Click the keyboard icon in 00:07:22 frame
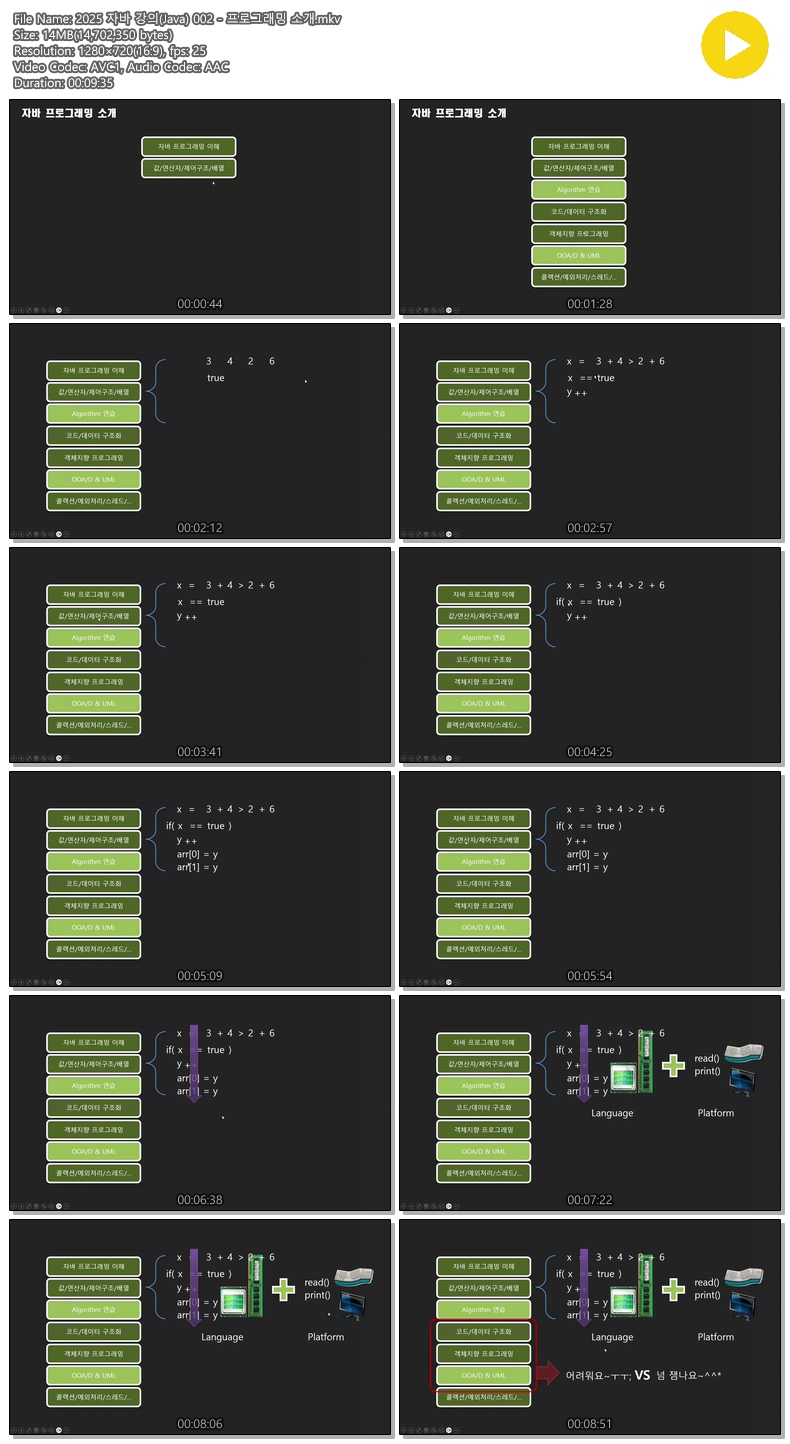Viewport: 790px width, 1444px height. click(745, 1051)
